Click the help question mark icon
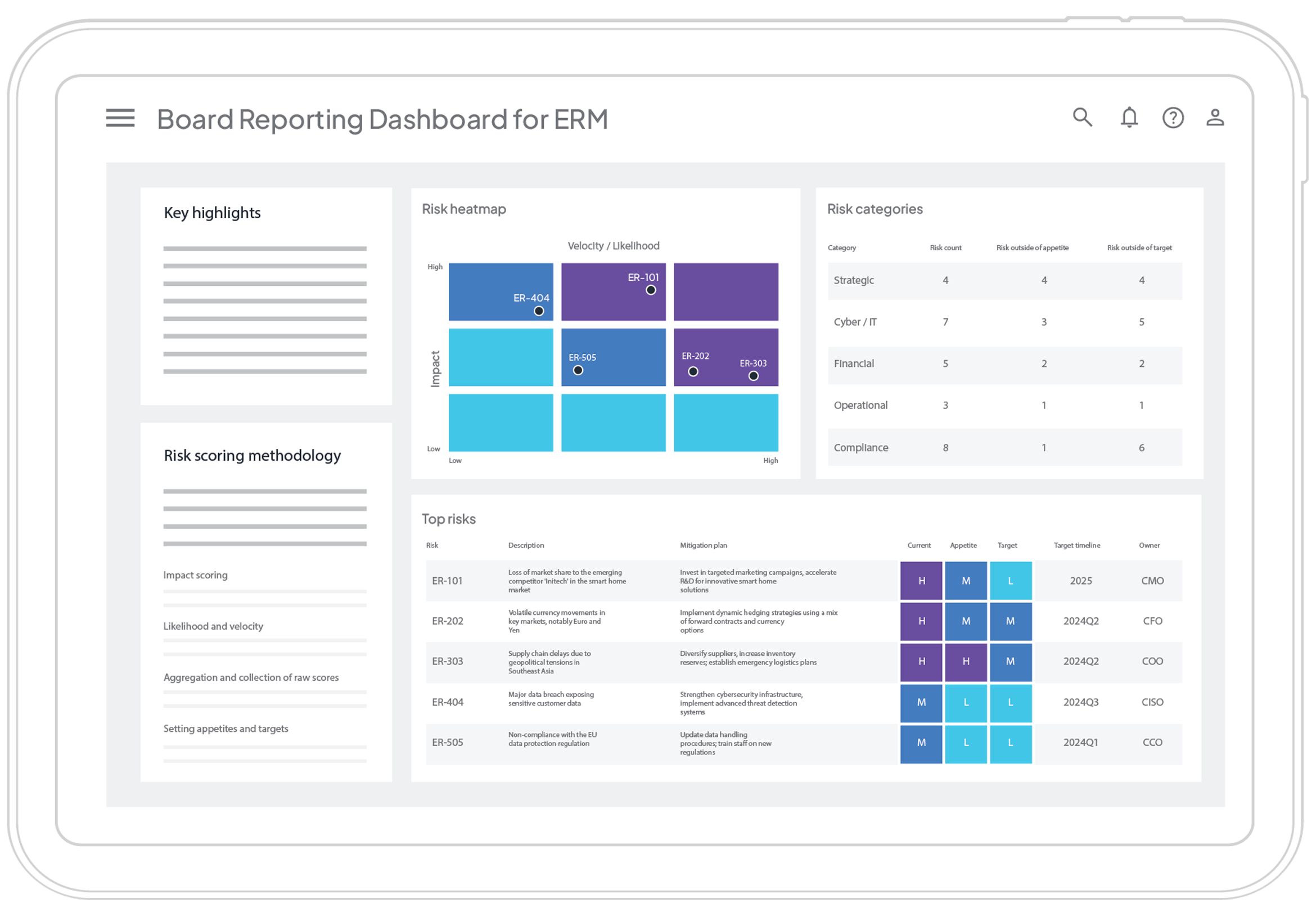Screen dimensions: 1316x917 tap(1173, 118)
